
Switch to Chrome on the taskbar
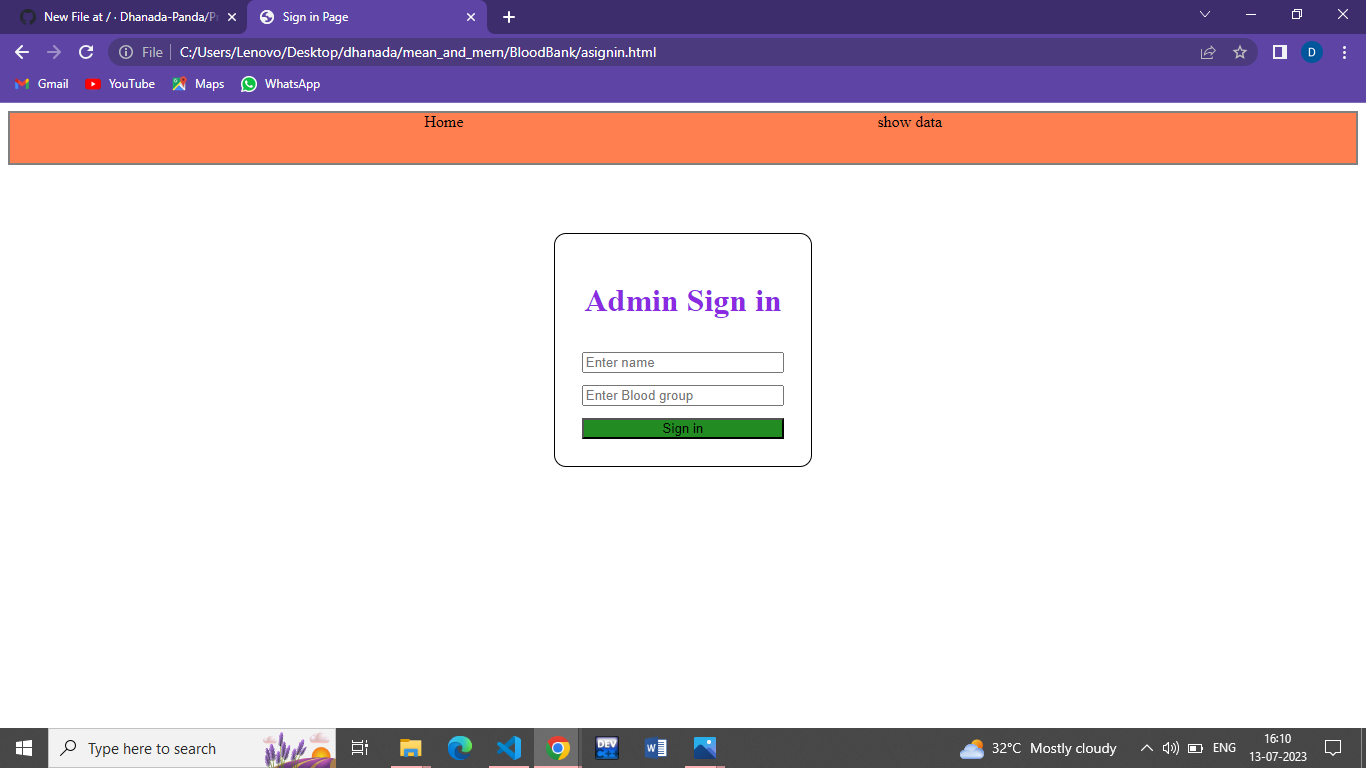(x=558, y=748)
